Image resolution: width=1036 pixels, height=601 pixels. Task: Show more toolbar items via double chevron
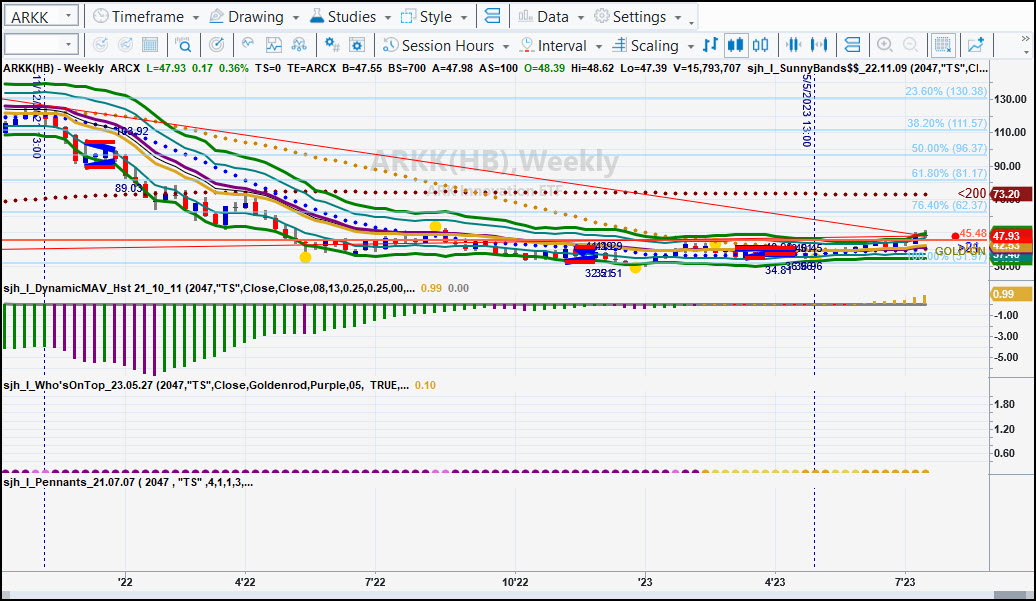click(x=1025, y=39)
